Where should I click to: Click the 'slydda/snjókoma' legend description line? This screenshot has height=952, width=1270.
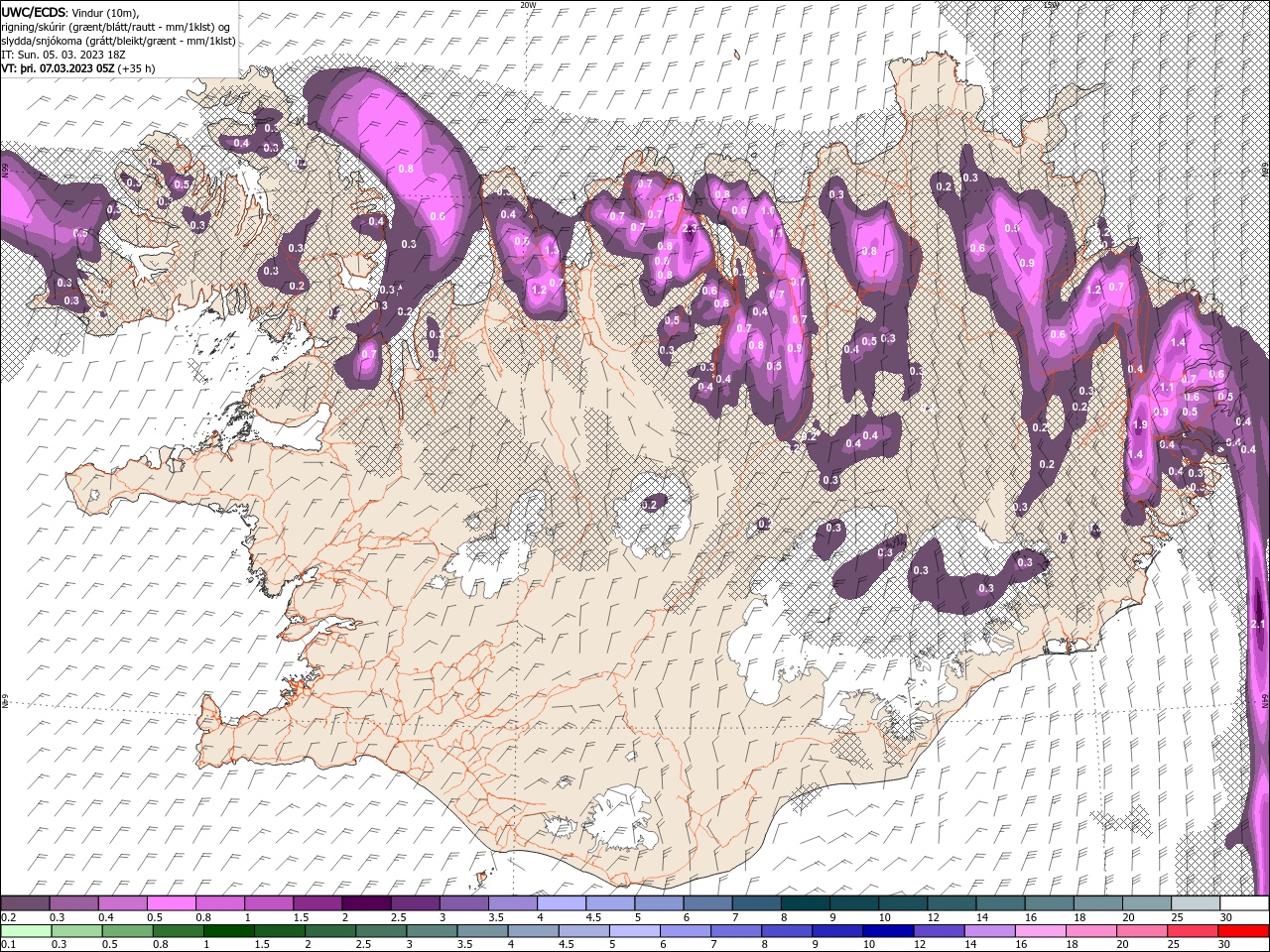pyautogui.click(x=119, y=41)
